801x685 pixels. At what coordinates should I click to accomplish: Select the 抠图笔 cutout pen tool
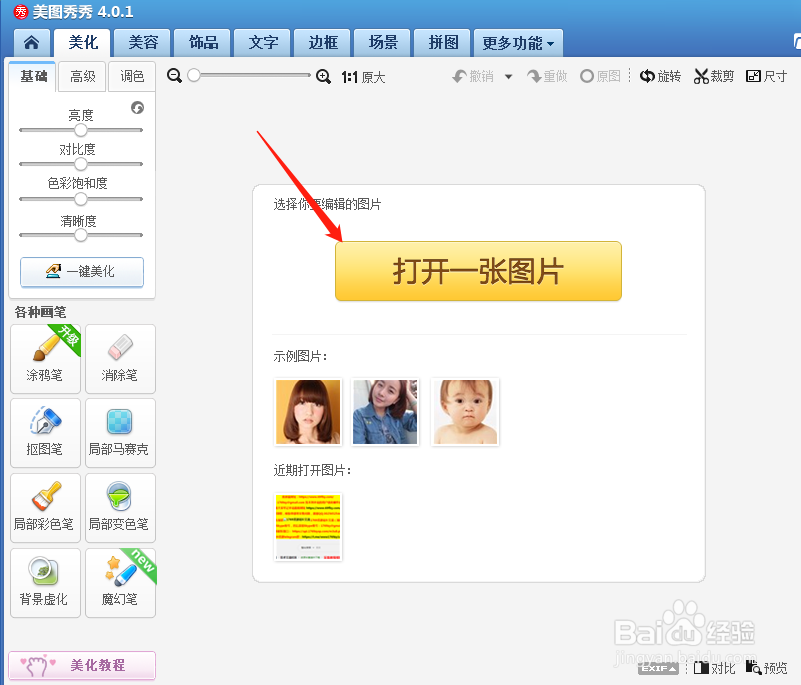[x=45, y=433]
